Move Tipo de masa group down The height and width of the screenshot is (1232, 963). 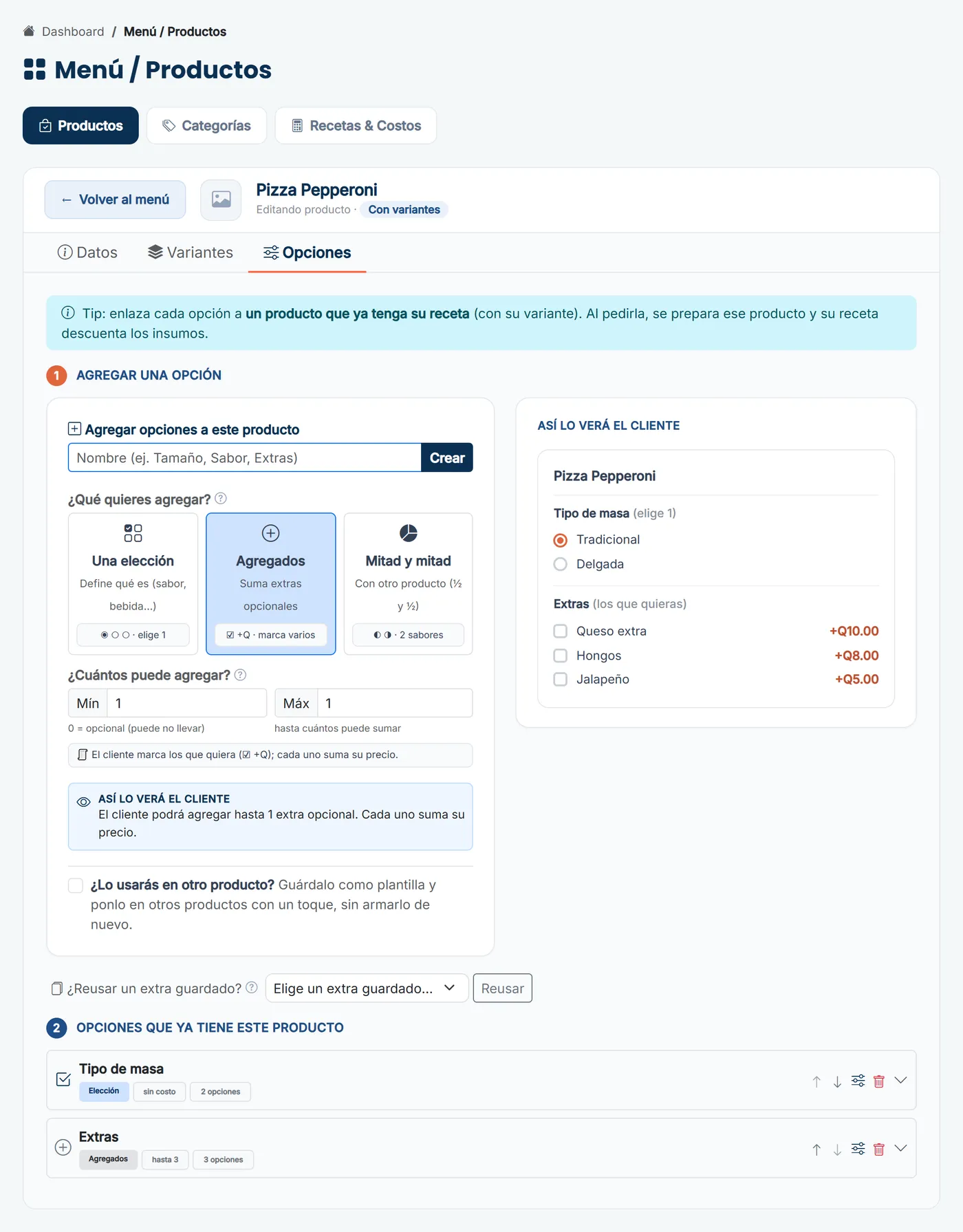837,1081
